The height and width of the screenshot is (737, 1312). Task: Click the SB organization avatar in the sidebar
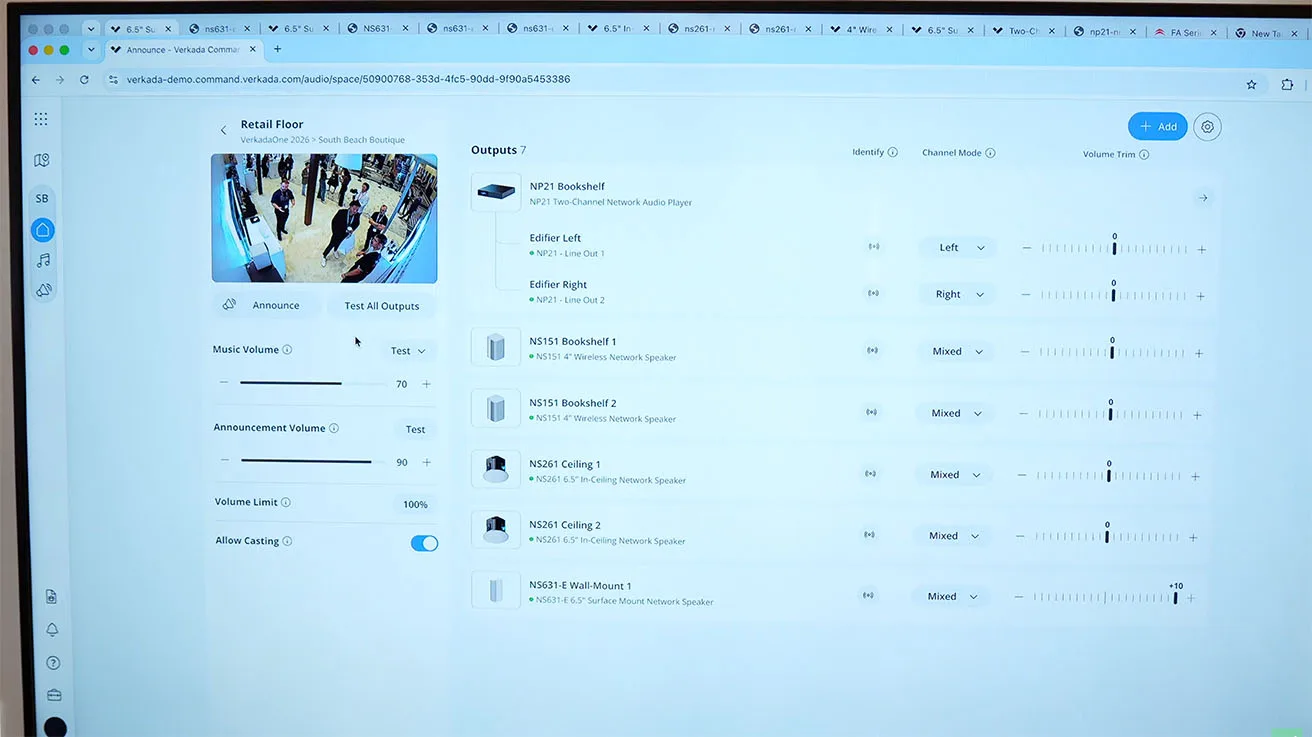coord(42,198)
